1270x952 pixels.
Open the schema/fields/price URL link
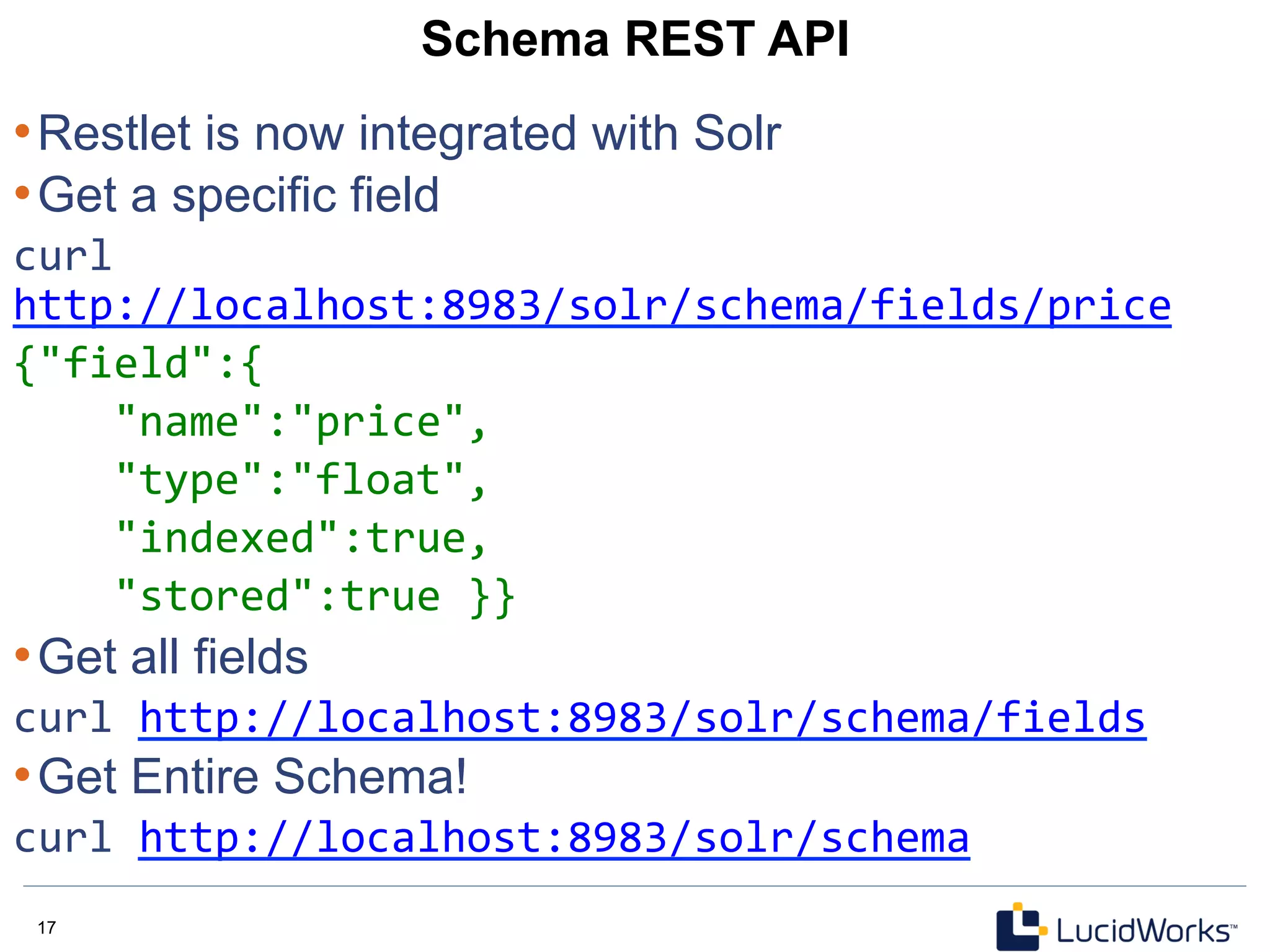[x=592, y=306]
